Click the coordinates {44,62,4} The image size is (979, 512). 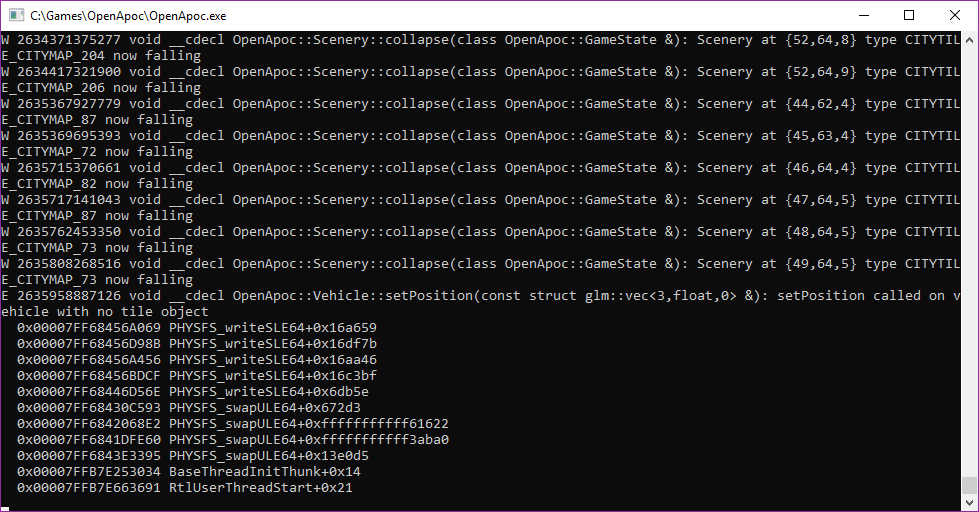click(820, 104)
